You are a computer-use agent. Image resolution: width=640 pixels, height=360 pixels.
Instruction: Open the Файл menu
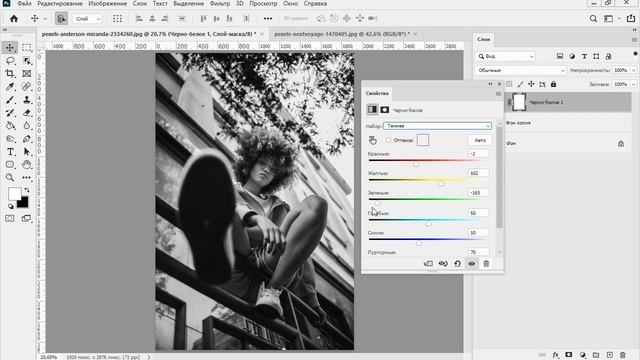pyautogui.click(x=24, y=3)
